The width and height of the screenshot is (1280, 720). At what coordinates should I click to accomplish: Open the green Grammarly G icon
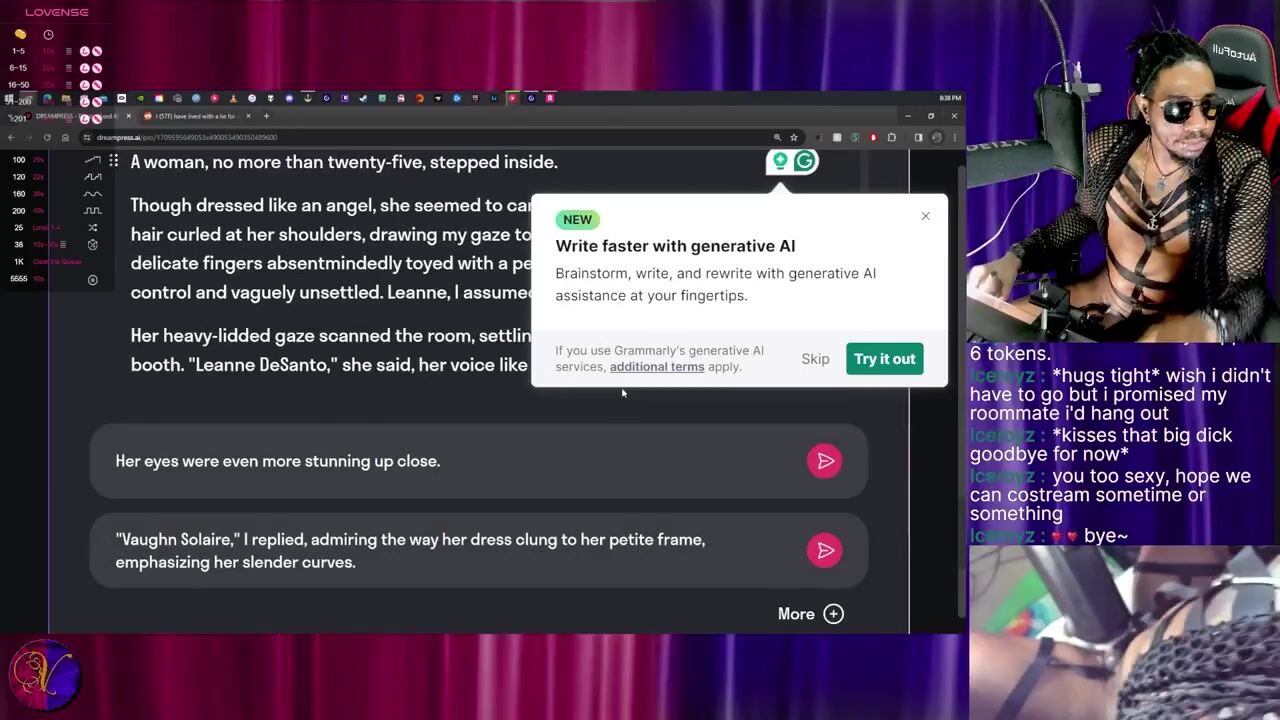click(805, 161)
